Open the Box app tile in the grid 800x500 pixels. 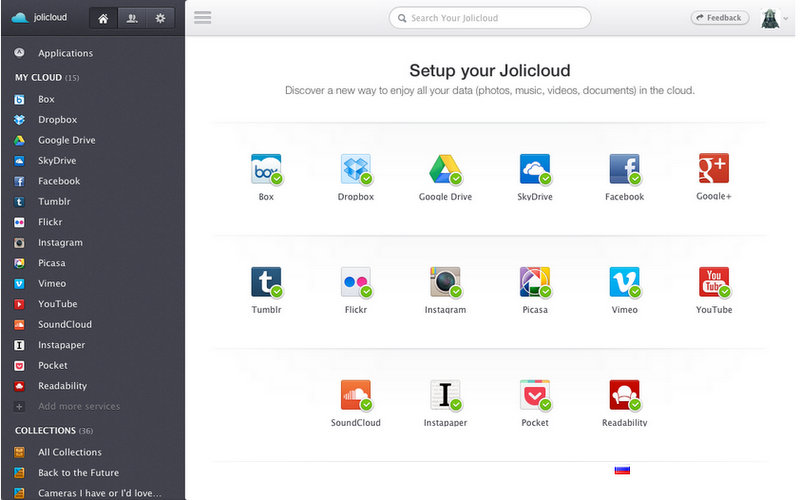tap(266, 177)
